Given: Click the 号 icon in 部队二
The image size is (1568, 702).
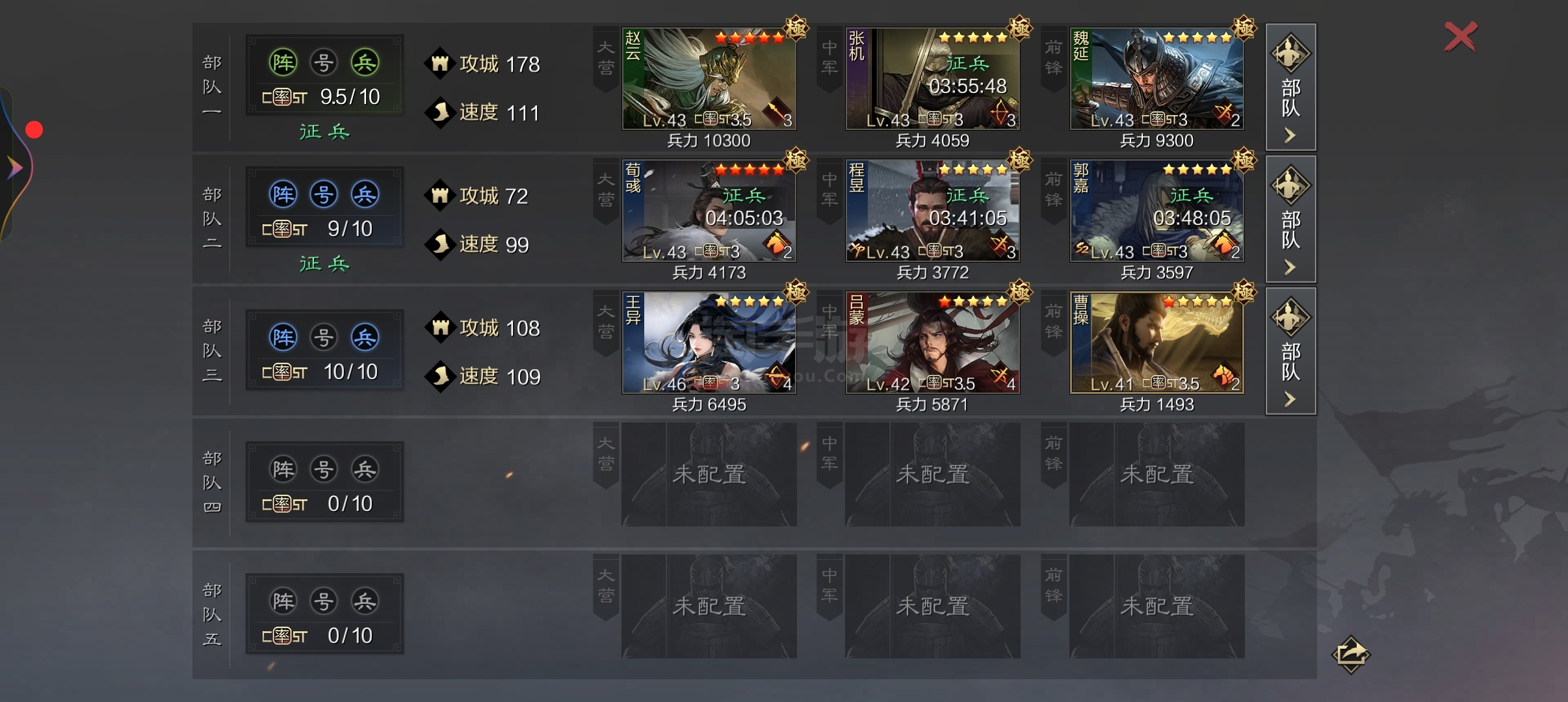Looking at the screenshot, I should coord(324,194).
